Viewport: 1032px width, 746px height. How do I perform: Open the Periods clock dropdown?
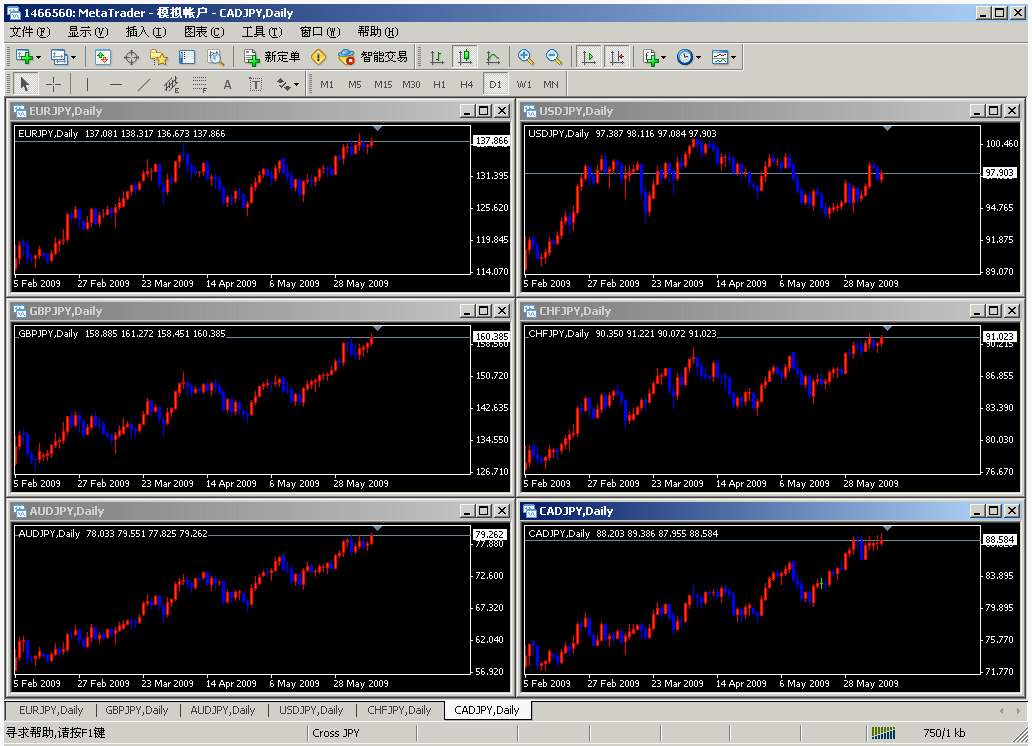[x=688, y=57]
